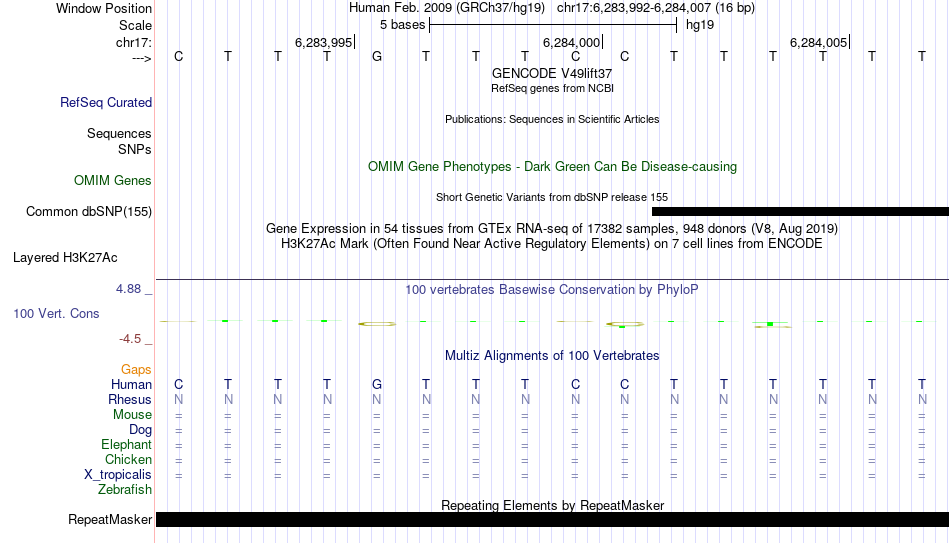950x543 pixels.
Task: Click Repeating Elements by RepeatMasker title
Action: click(x=552, y=505)
